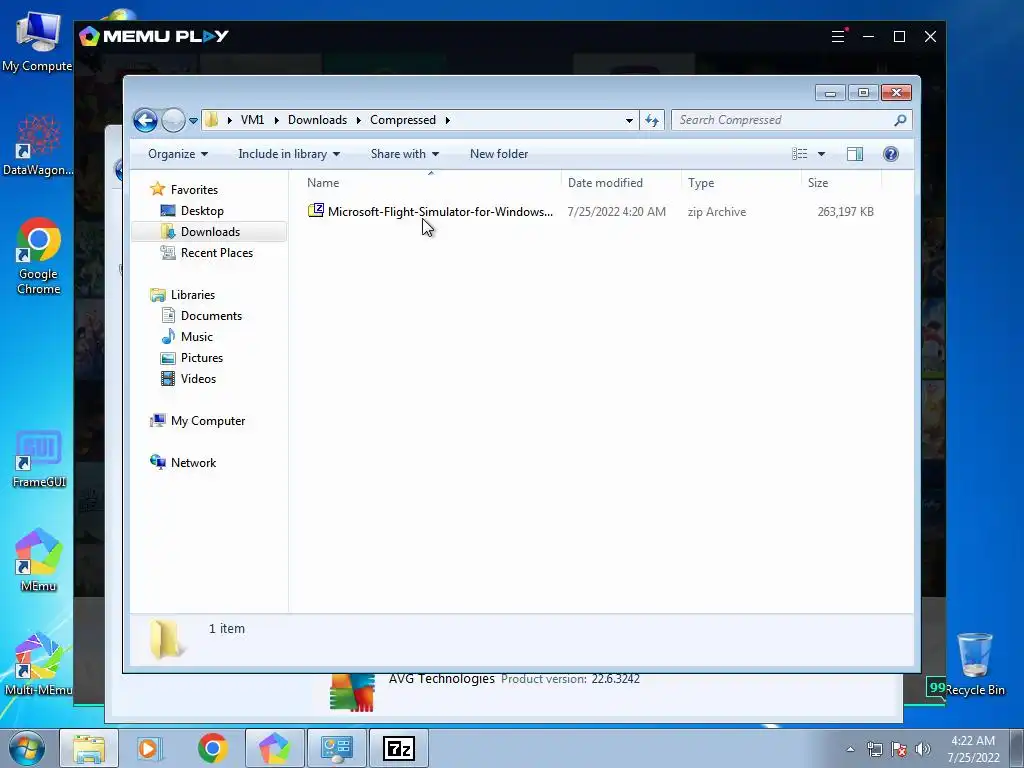Expand the chevron after Downloads in the breadcrumb
Screen dimensions: 1024x768
point(359,120)
